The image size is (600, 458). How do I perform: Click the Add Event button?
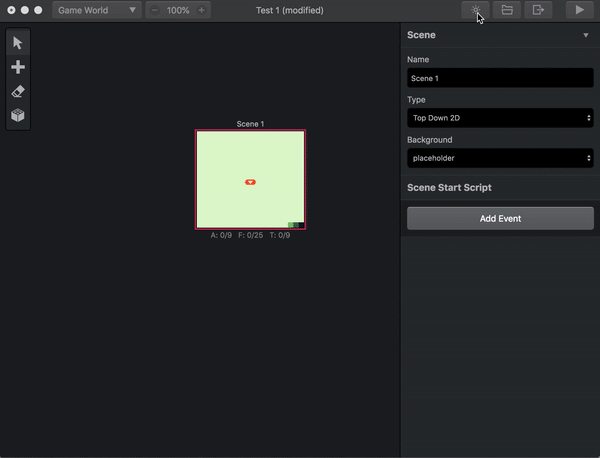click(x=500, y=218)
